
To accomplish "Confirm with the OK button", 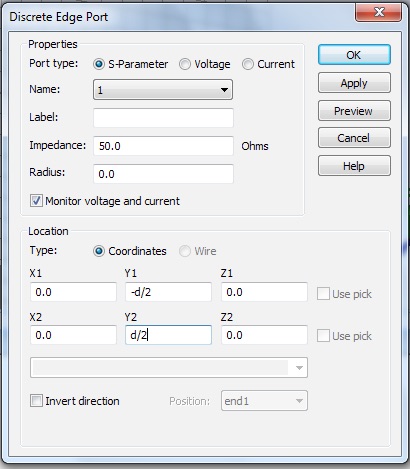I will pyautogui.click(x=354, y=55).
